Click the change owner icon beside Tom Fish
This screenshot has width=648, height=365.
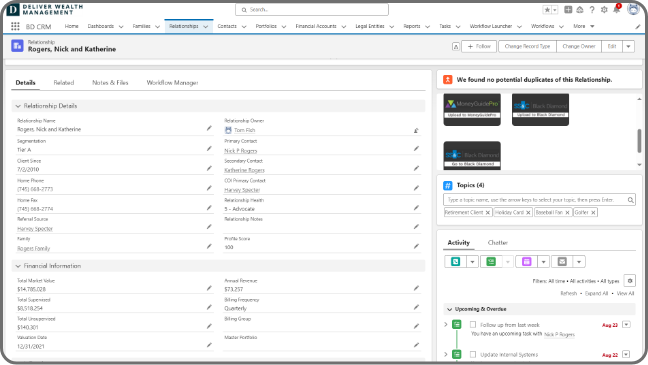tap(416, 130)
